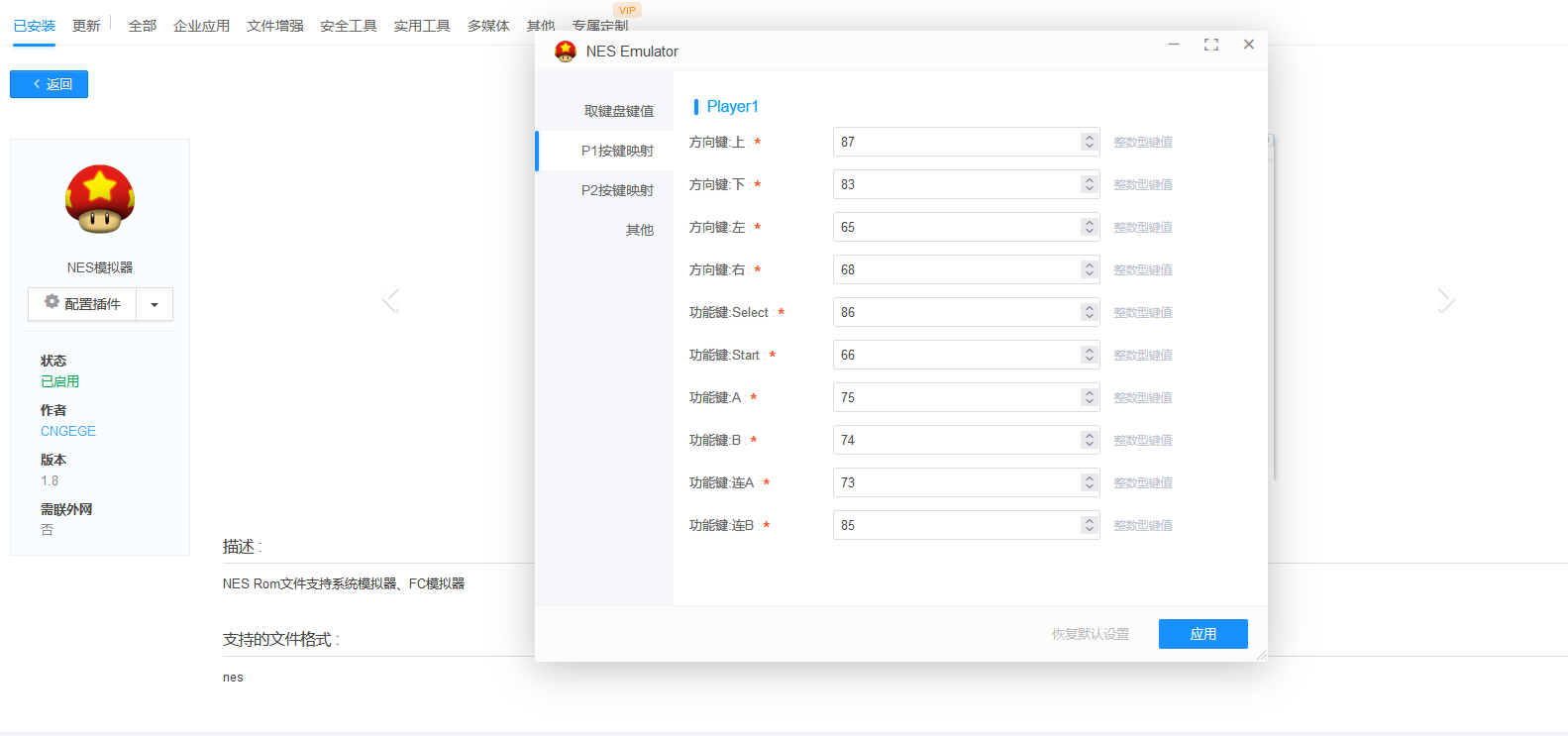The image size is (1568, 736).
Task: Click version number 1.8
Action: tap(50, 480)
